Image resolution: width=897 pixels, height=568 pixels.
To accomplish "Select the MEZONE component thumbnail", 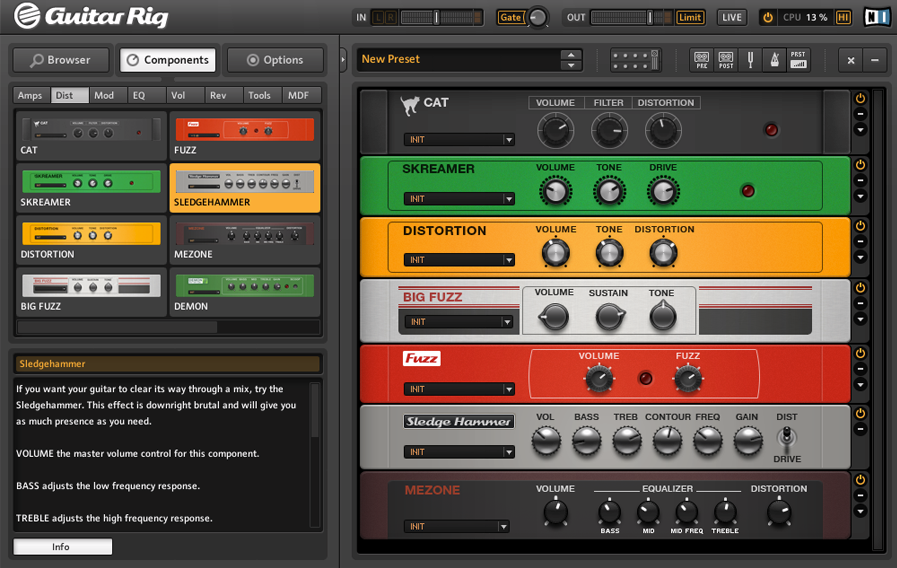I will pyautogui.click(x=244, y=240).
